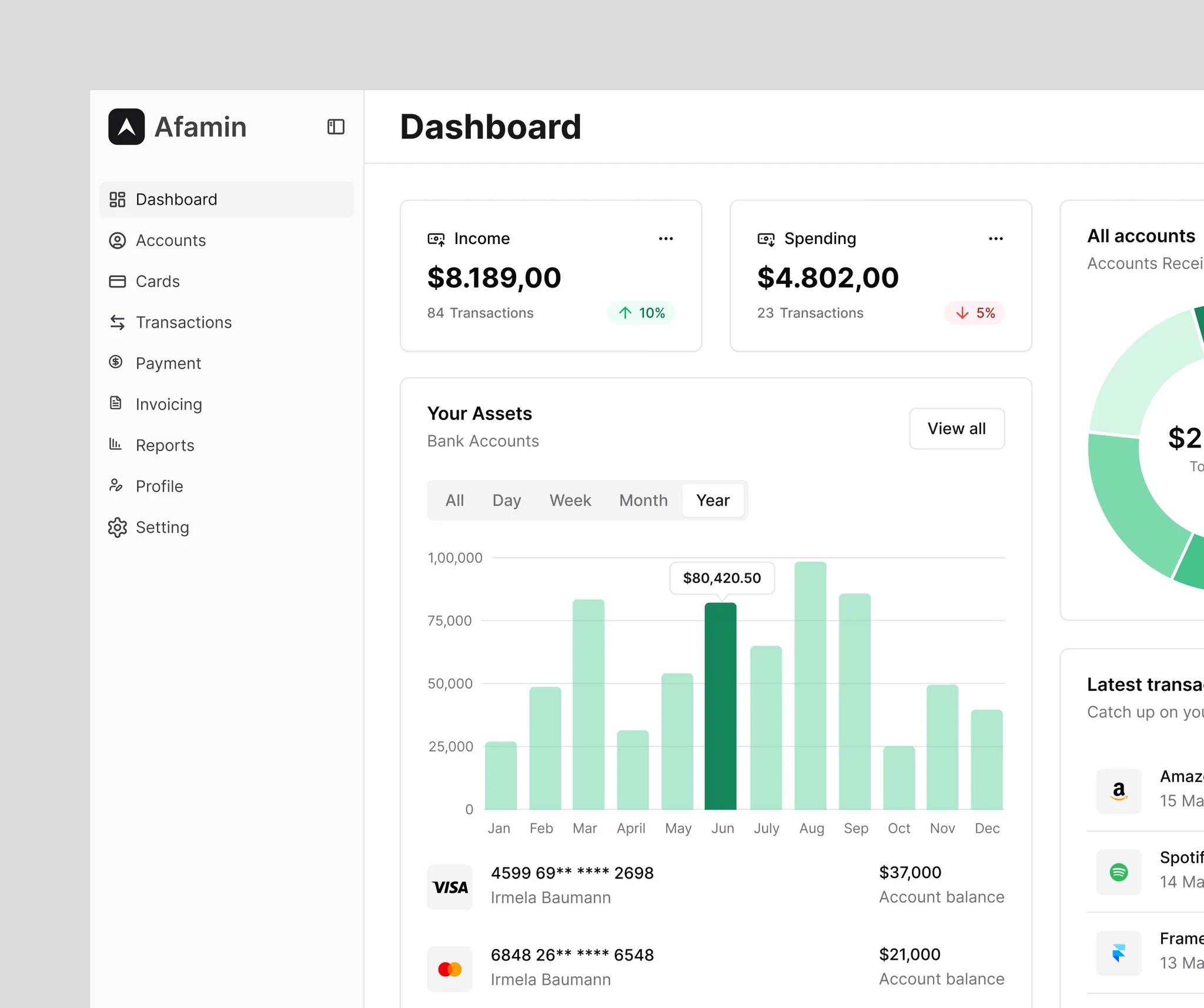1204x1008 pixels.
Task: Open the Accounts menu item
Action: tap(227, 241)
